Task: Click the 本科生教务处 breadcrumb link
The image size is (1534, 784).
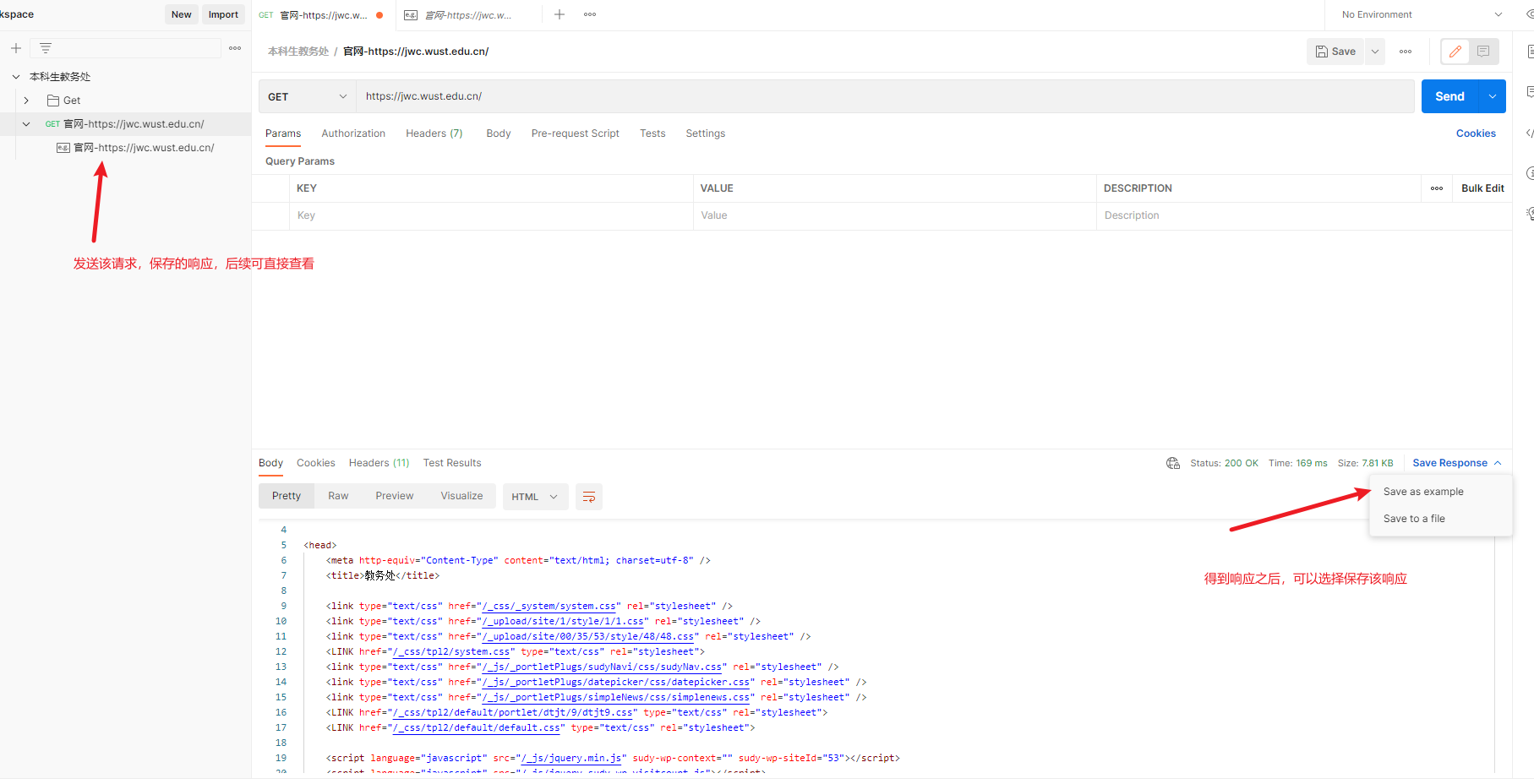Action: pyautogui.click(x=298, y=52)
